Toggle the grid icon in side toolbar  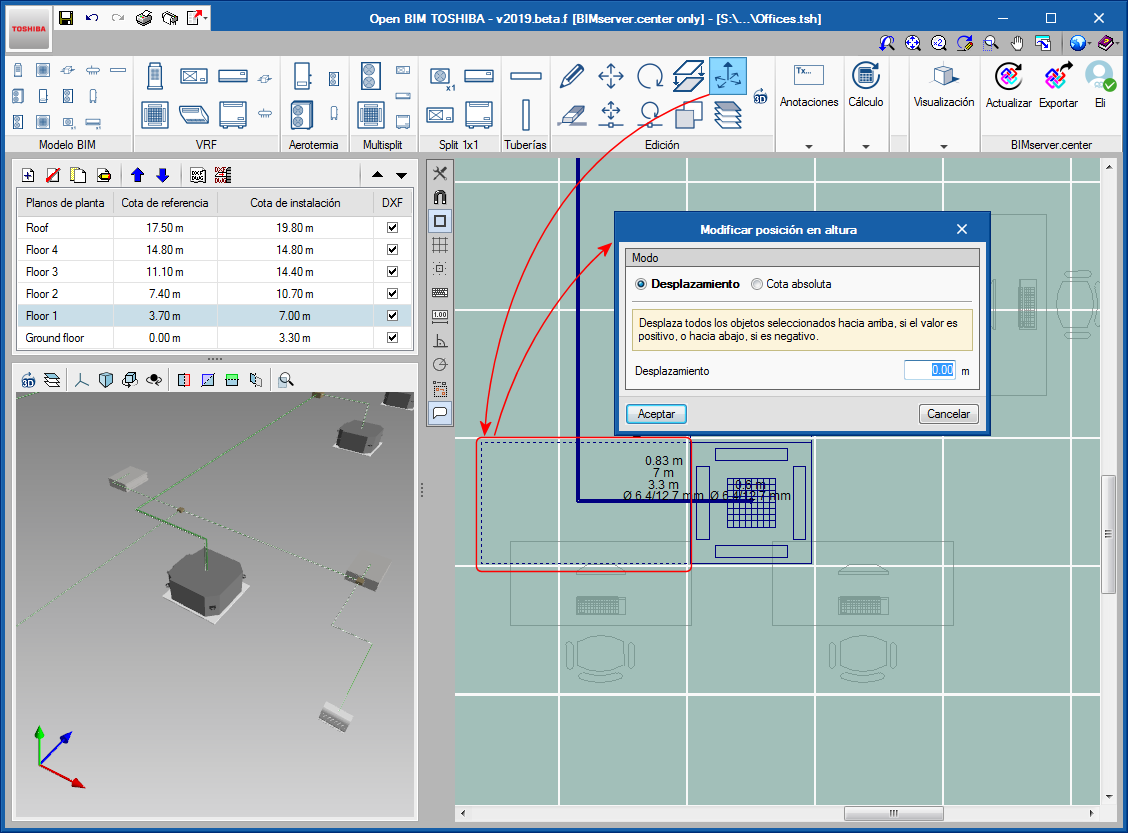pos(440,245)
